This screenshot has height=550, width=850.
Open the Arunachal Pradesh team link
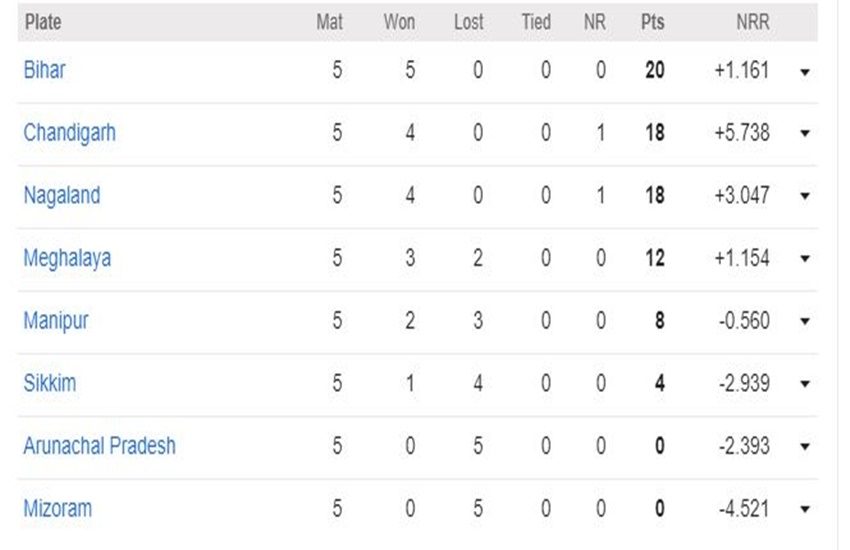(100, 446)
